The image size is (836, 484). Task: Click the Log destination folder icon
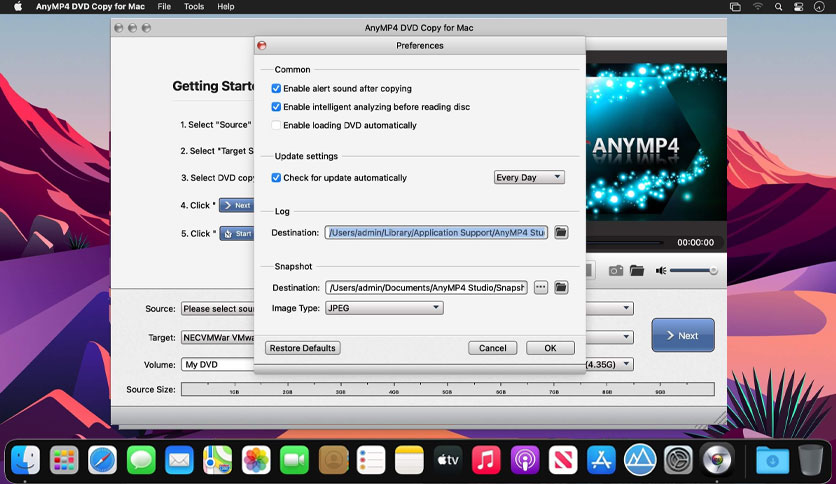pyautogui.click(x=561, y=232)
